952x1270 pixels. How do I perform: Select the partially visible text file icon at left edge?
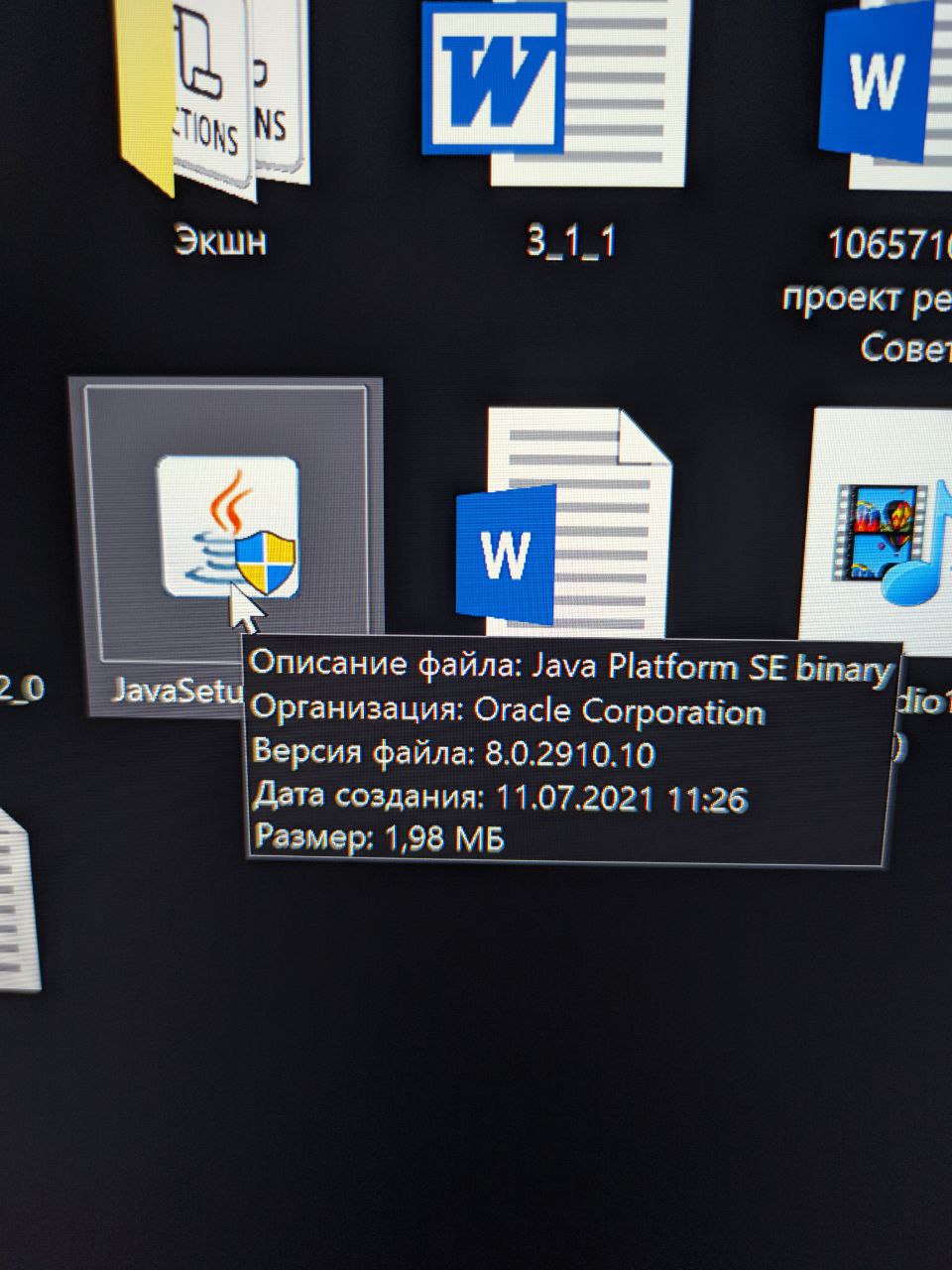20,900
